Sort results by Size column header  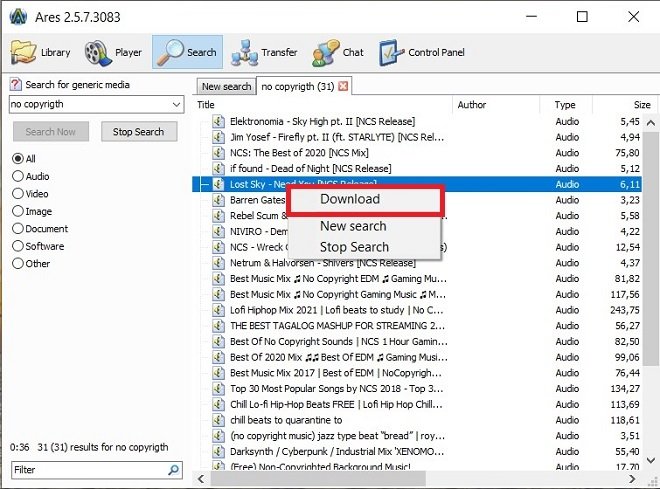click(624, 105)
